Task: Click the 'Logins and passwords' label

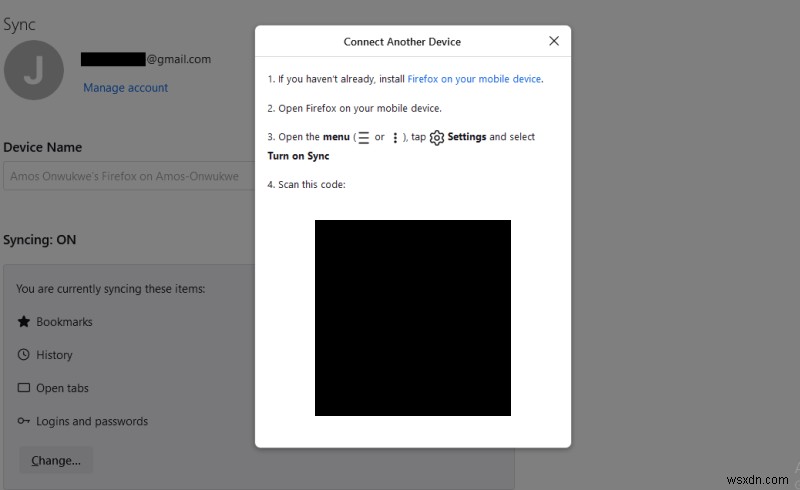Action: [92, 422]
